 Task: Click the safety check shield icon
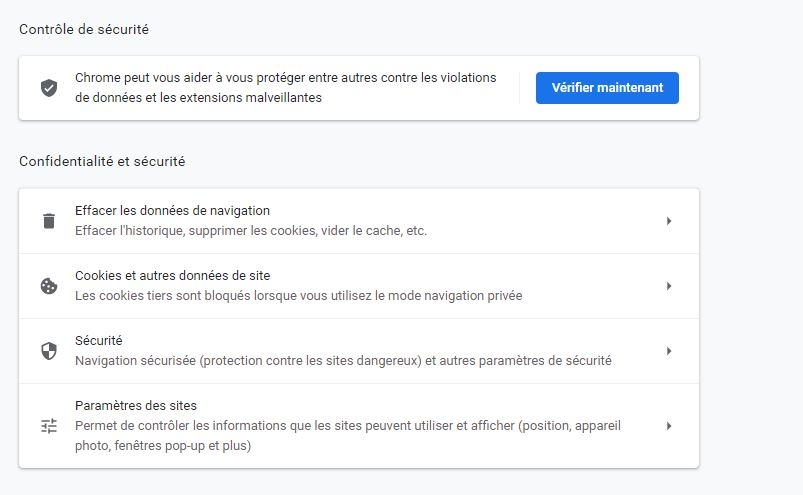pos(48,88)
